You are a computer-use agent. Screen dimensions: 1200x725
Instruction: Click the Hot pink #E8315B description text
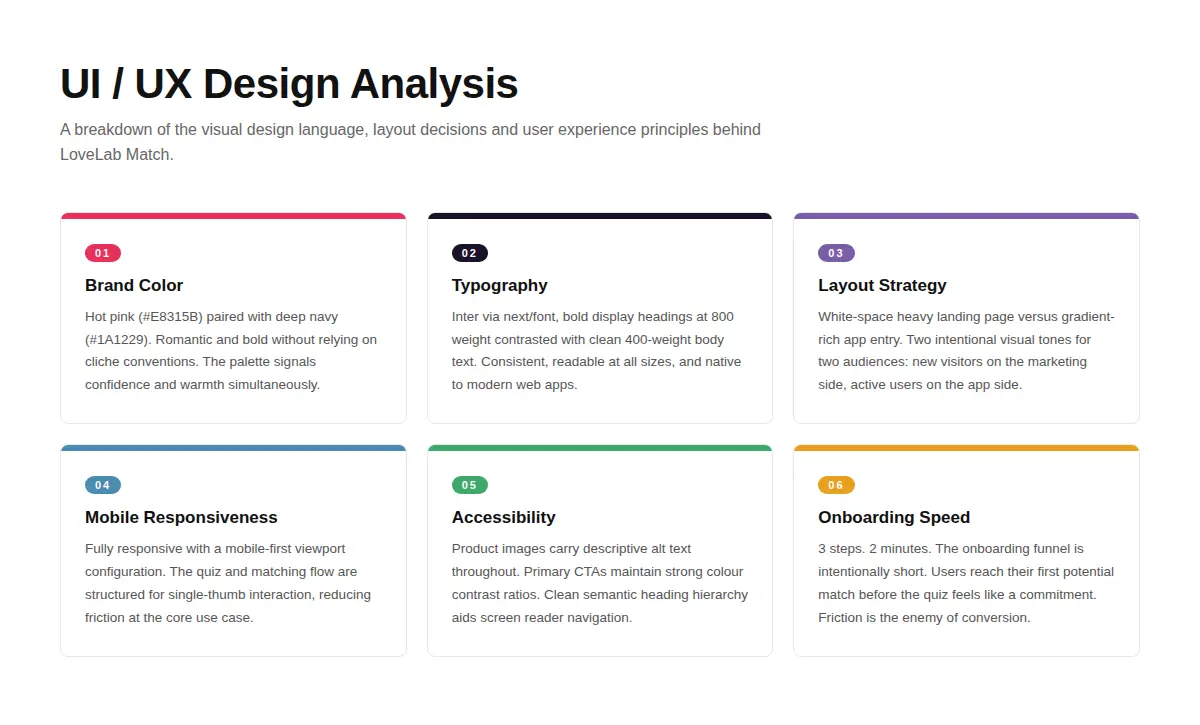tap(231, 350)
